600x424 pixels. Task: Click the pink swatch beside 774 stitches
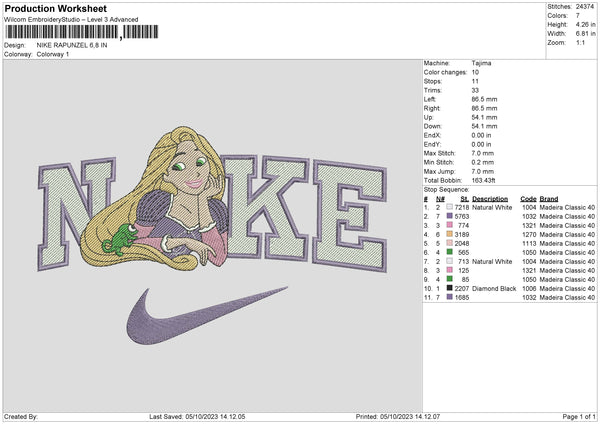(449, 225)
